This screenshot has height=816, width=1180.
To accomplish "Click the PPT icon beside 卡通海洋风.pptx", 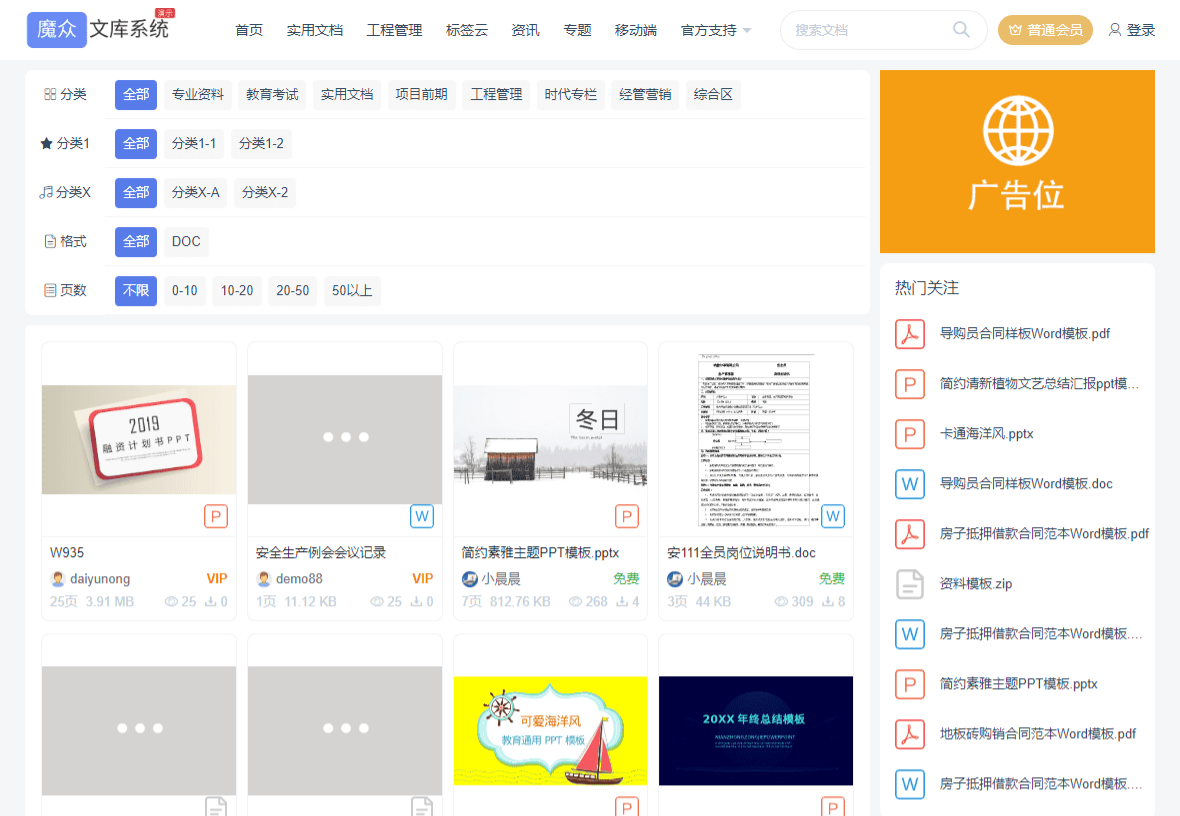I will [x=909, y=434].
